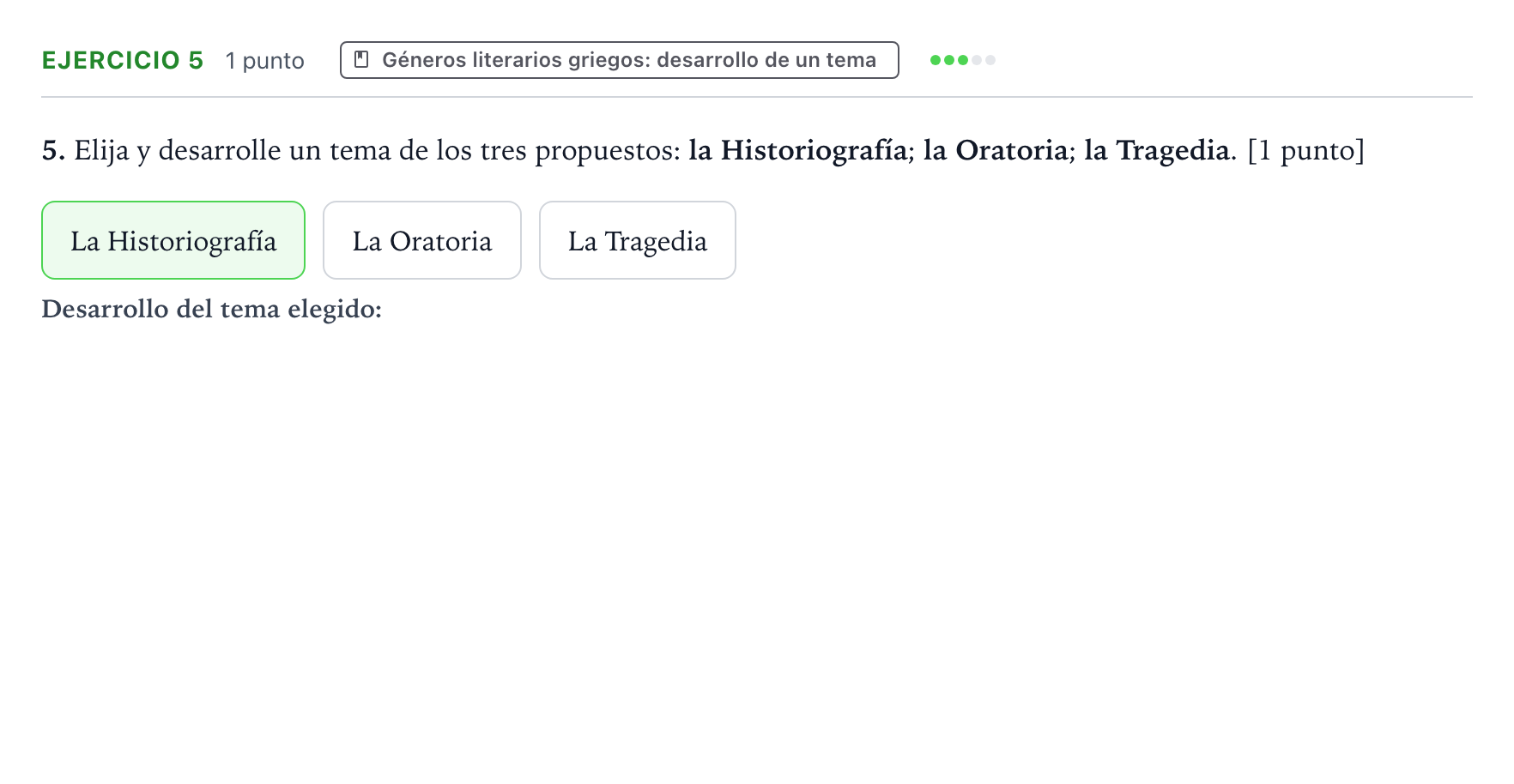Select the La Historiografía topic
The image size is (1514, 784).
pos(173,240)
